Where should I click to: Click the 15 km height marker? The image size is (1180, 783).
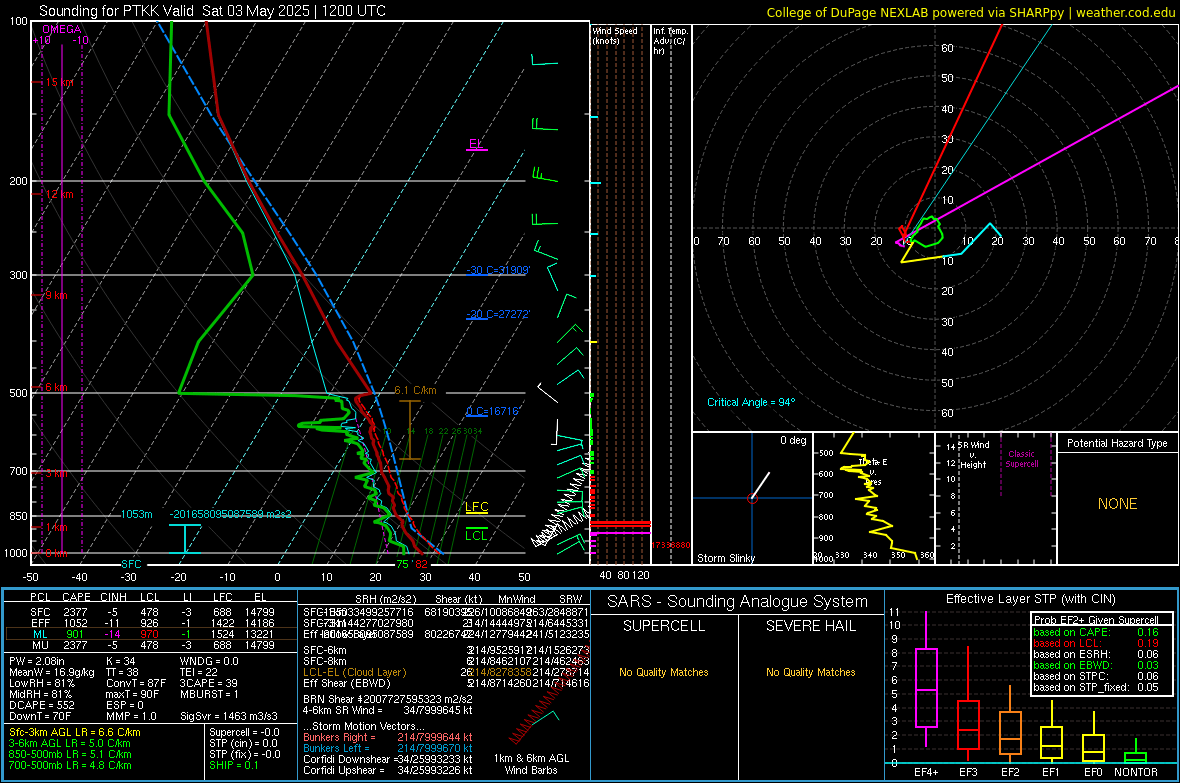pos(59,82)
